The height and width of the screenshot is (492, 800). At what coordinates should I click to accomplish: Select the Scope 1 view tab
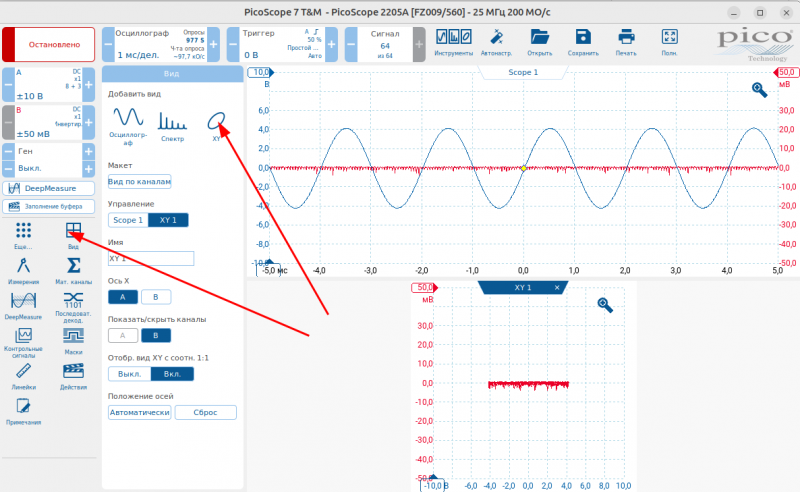523,72
